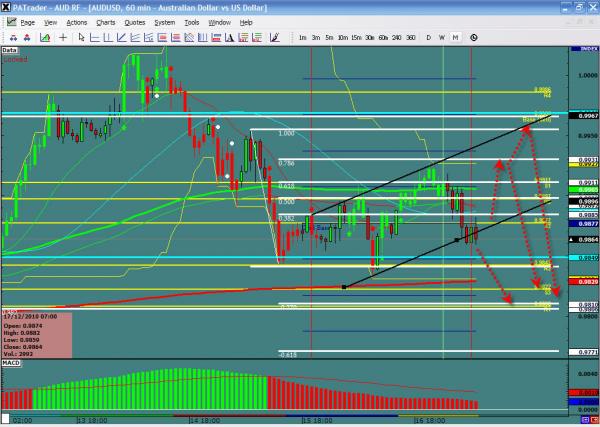Select the arrow pointer tool
Viewport: 600px width, 427px height.
82,37
